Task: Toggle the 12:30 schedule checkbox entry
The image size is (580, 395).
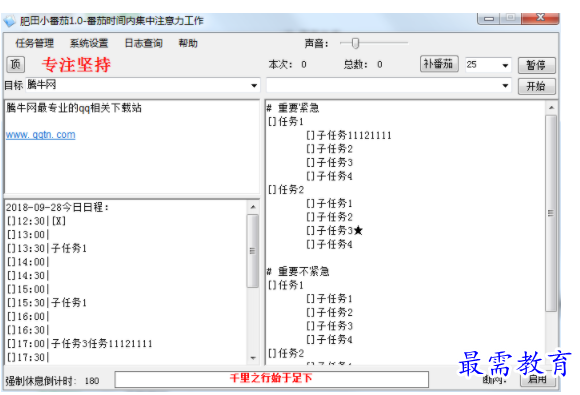Action: click(37, 221)
